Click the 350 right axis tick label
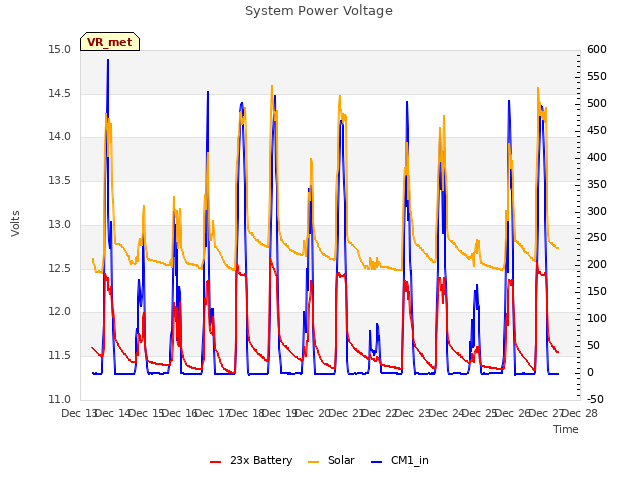The width and height of the screenshot is (640, 480). coord(597,184)
